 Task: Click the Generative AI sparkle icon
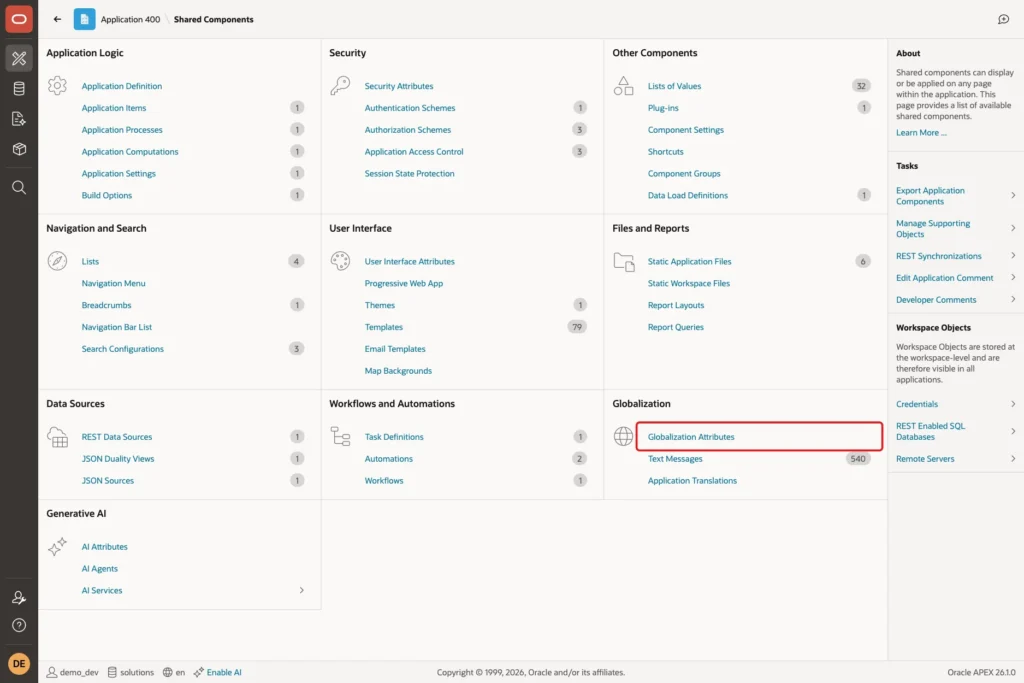pos(57,547)
